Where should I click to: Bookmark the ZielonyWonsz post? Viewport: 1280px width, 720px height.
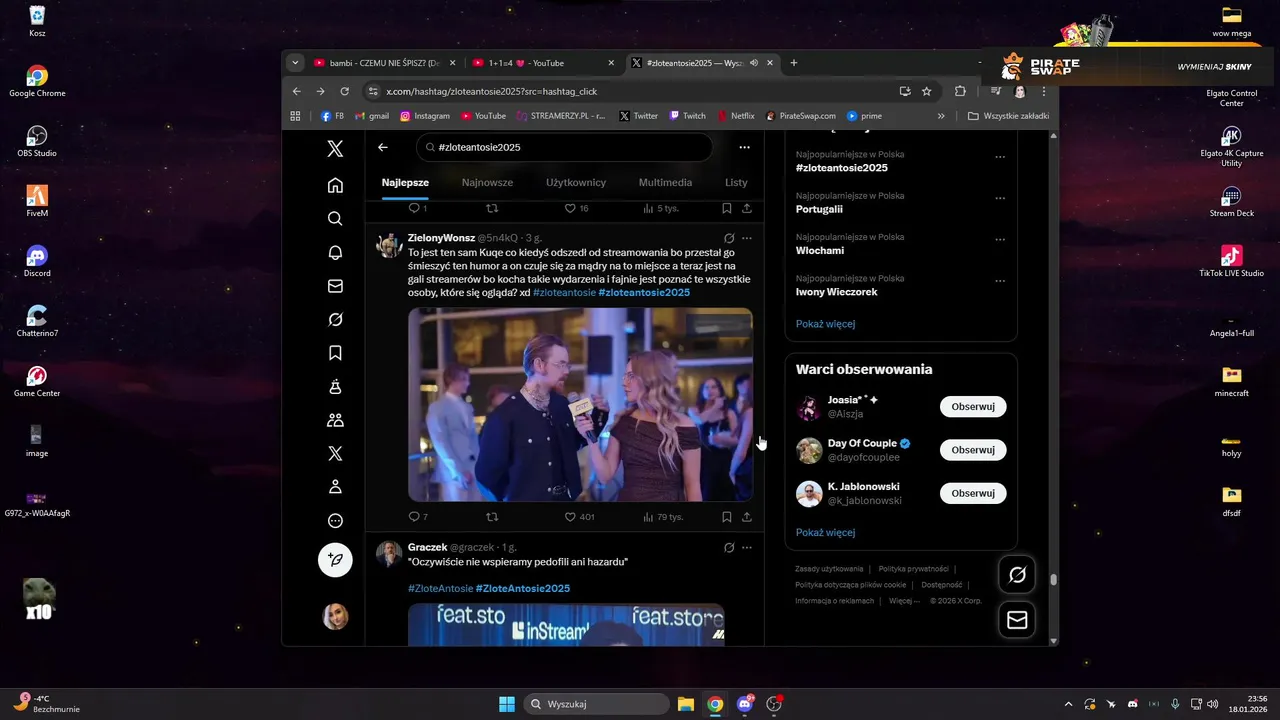727,517
